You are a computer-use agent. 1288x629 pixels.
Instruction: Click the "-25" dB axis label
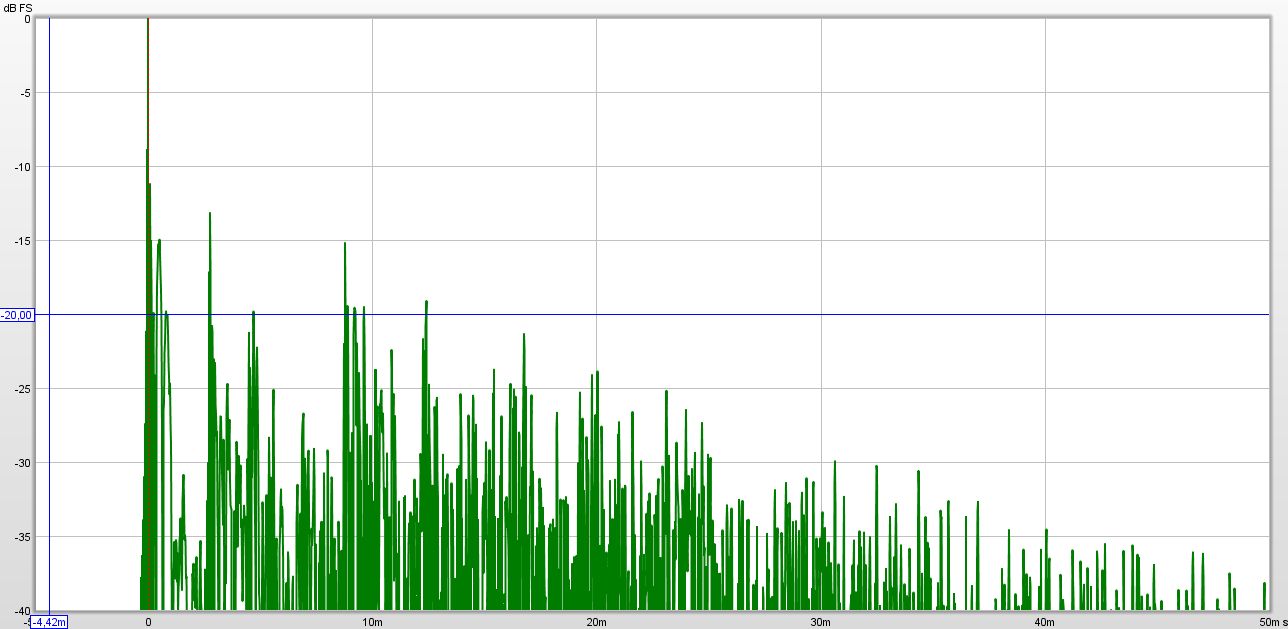pos(22,389)
